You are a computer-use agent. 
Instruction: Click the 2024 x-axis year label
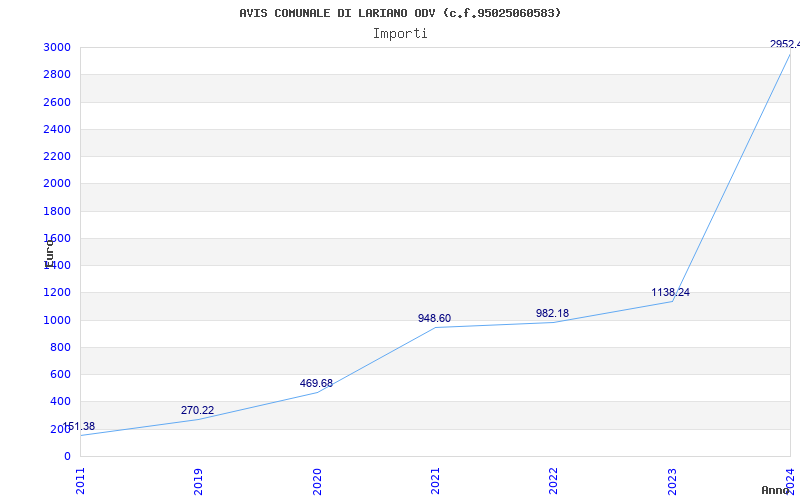pyautogui.click(x=790, y=481)
